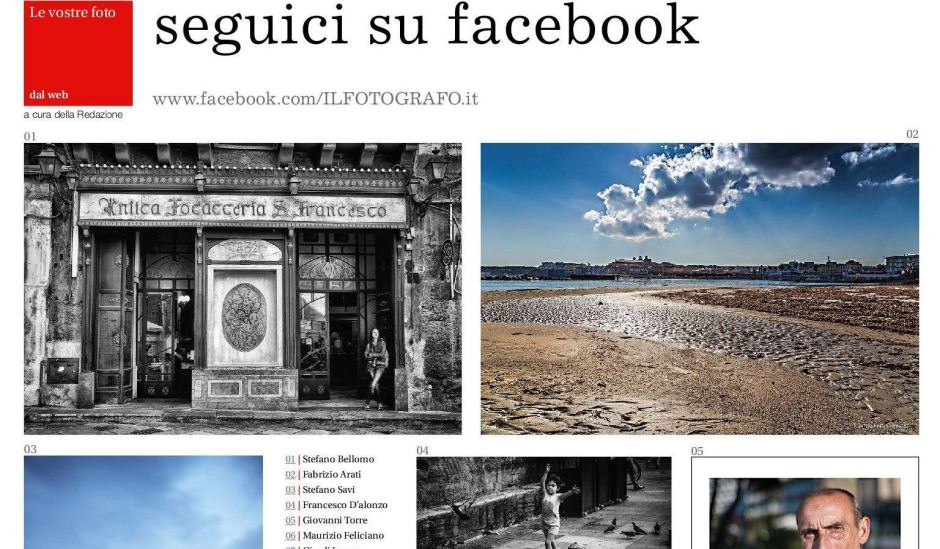The width and height of the screenshot is (940, 549).
Task: Click 'a cura della Redazione' caption
Action: click(73, 115)
